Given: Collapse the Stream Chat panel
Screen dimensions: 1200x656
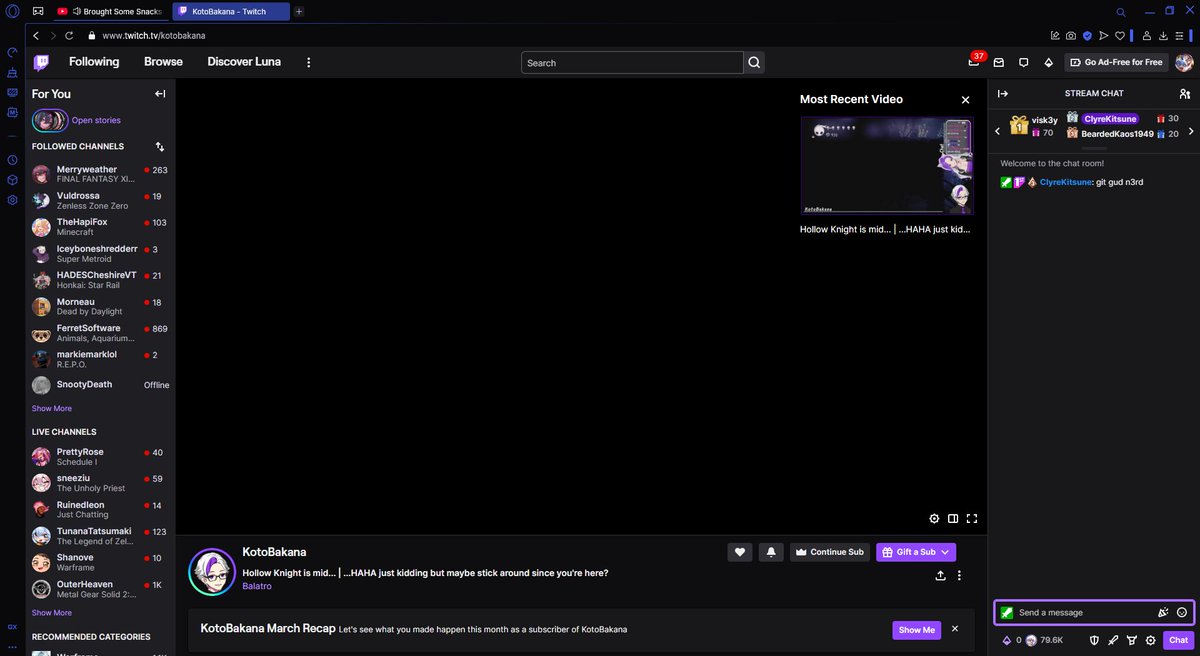Looking at the screenshot, I should [x=1003, y=93].
